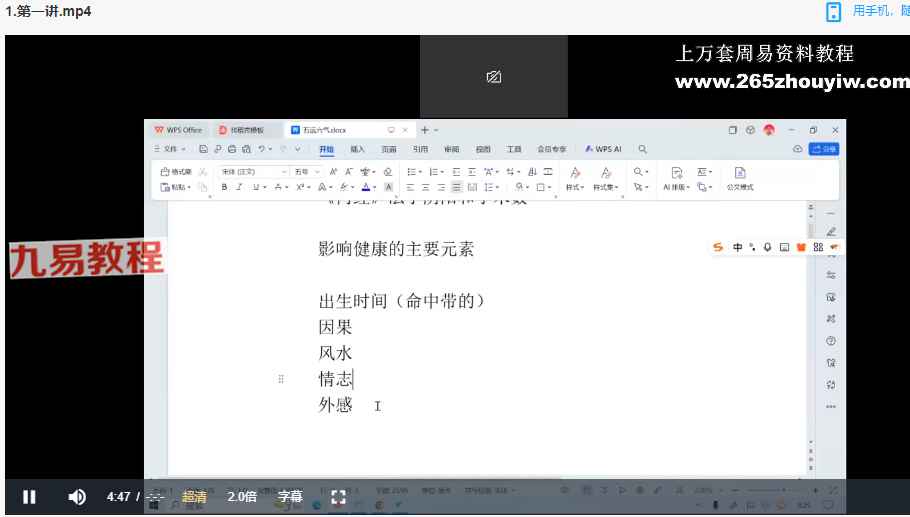Open the font name dropdown 宋体
The height and width of the screenshot is (517, 910).
click(253, 172)
